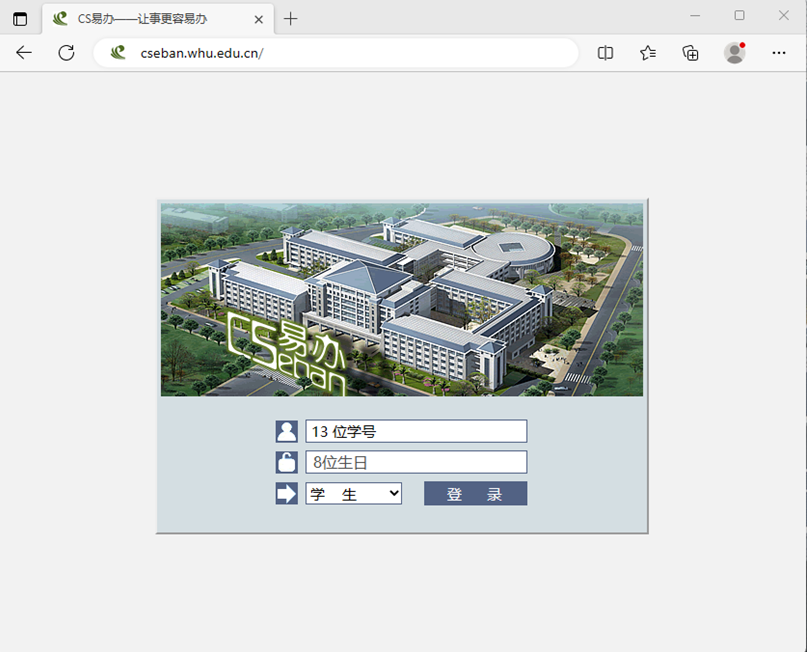Click the right-arrow icon beside role selector
The width and height of the screenshot is (807, 652).
287,493
